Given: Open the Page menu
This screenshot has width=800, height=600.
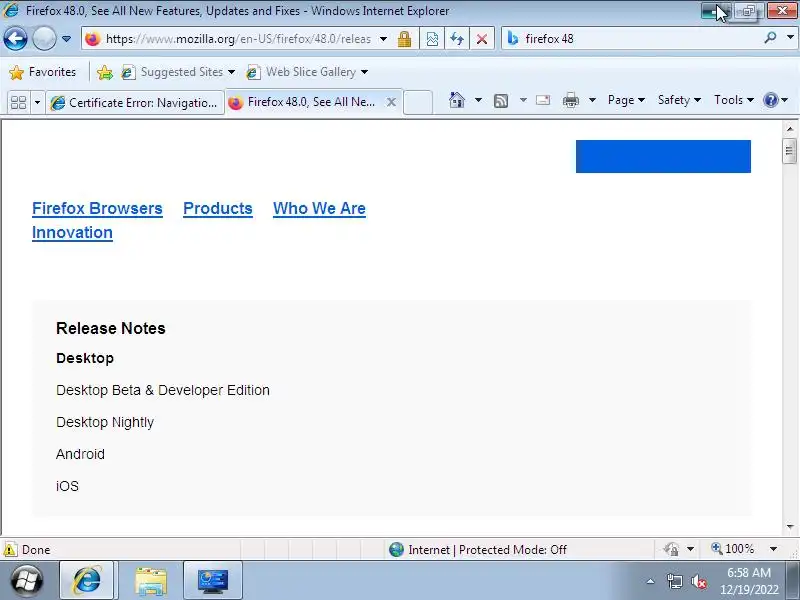Looking at the screenshot, I should coord(626,100).
